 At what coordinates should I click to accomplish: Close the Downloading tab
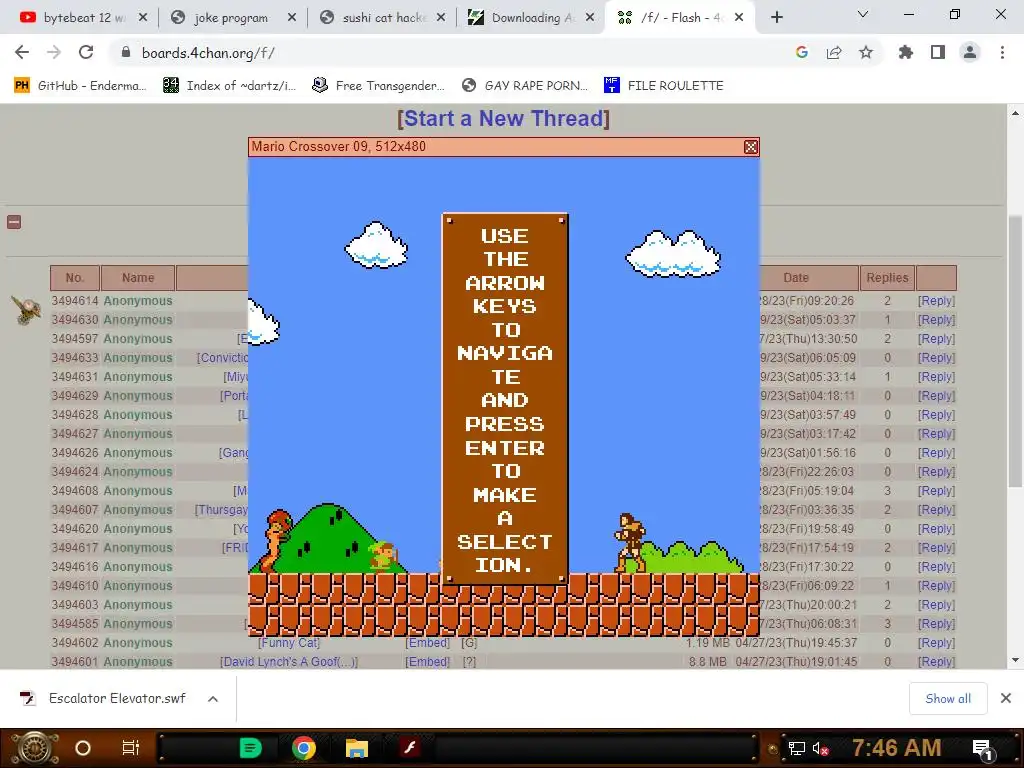(590, 18)
